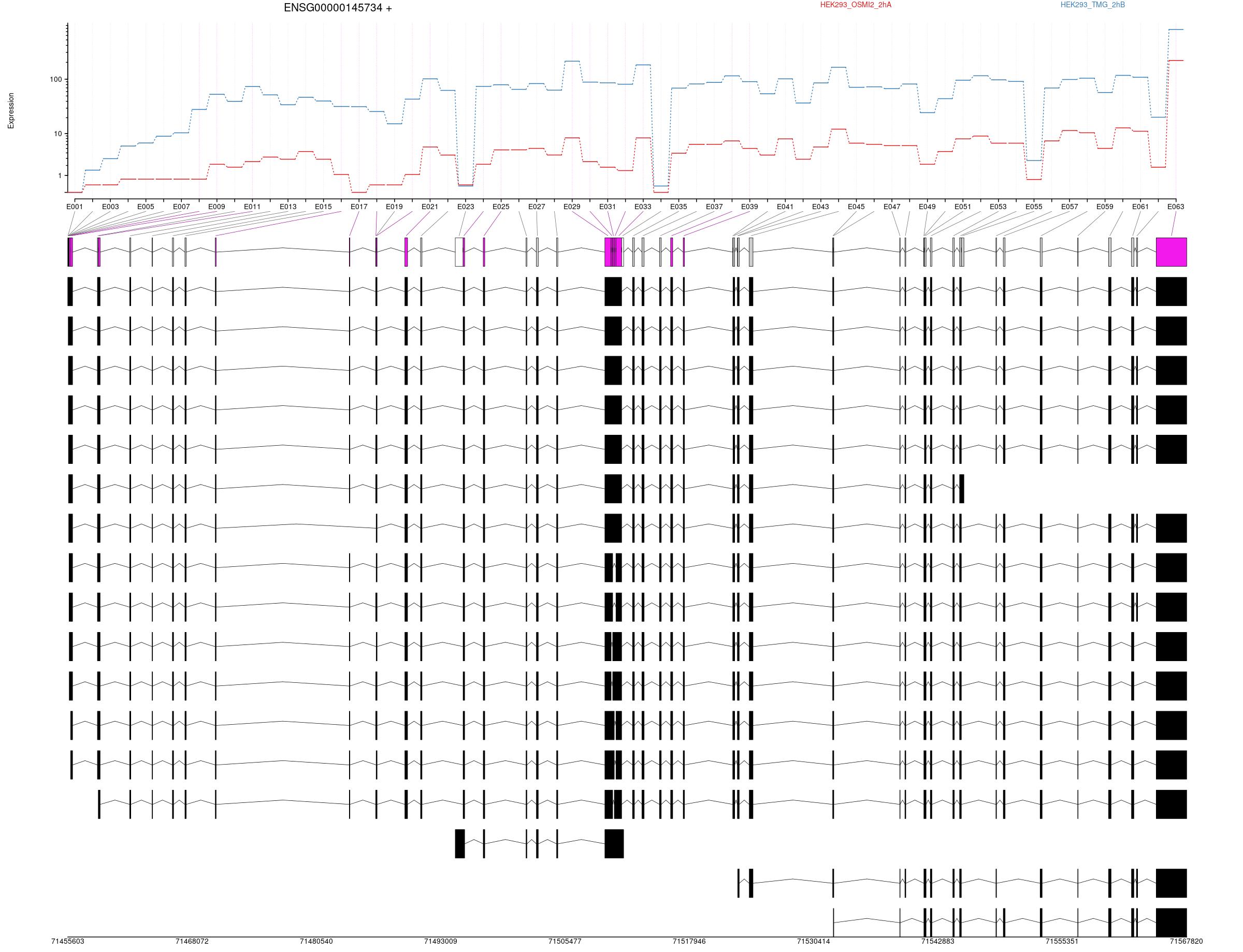
Task: Click genomic coordinate 71567820
Action: click(x=1186, y=941)
